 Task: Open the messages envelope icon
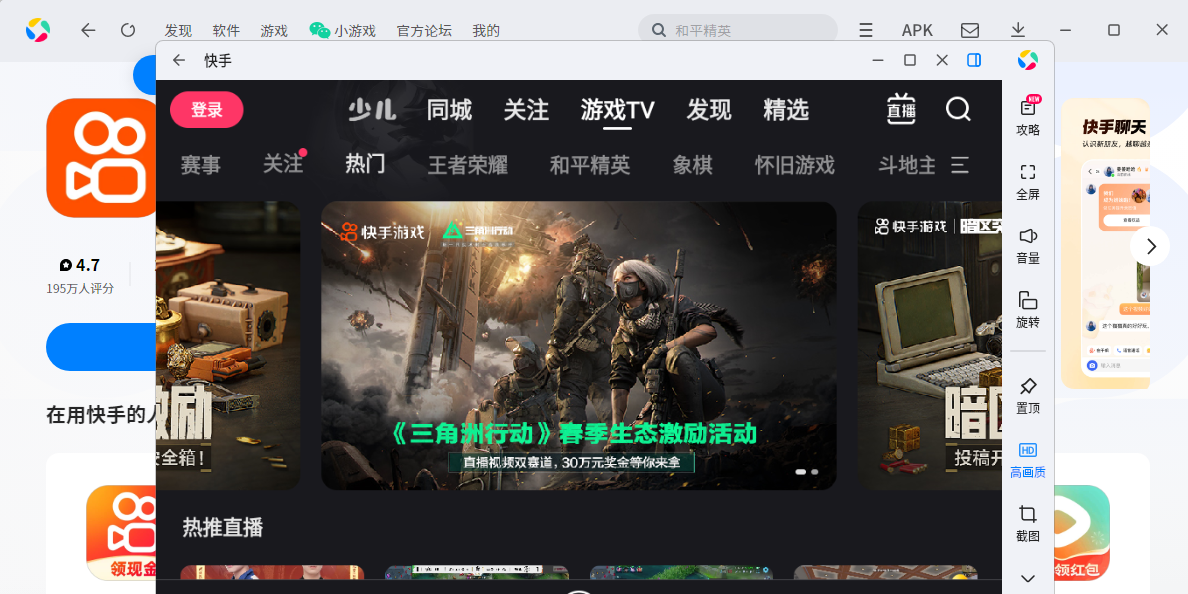(970, 30)
